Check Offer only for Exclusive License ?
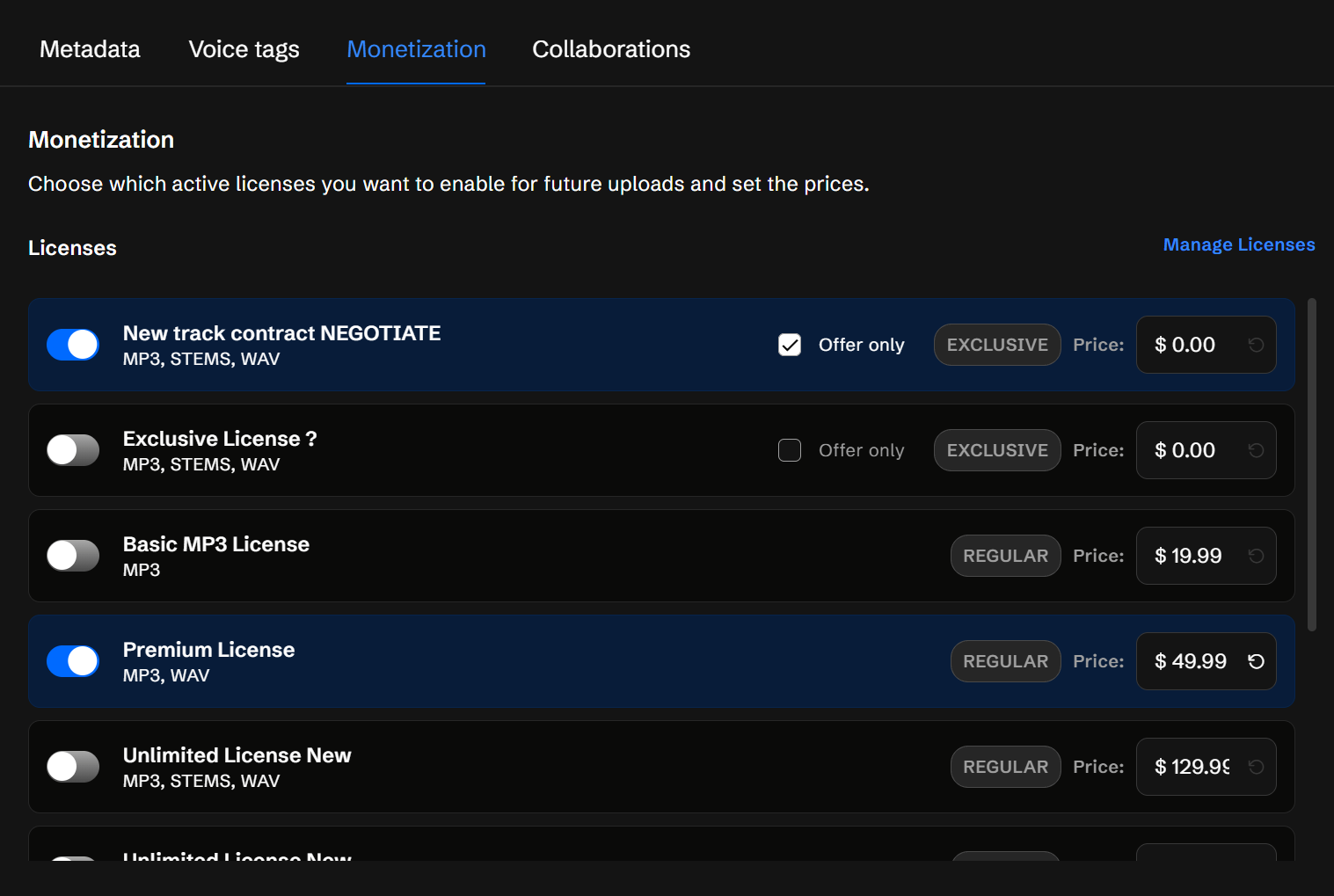Screen dimensions: 1334x896 (790, 450)
